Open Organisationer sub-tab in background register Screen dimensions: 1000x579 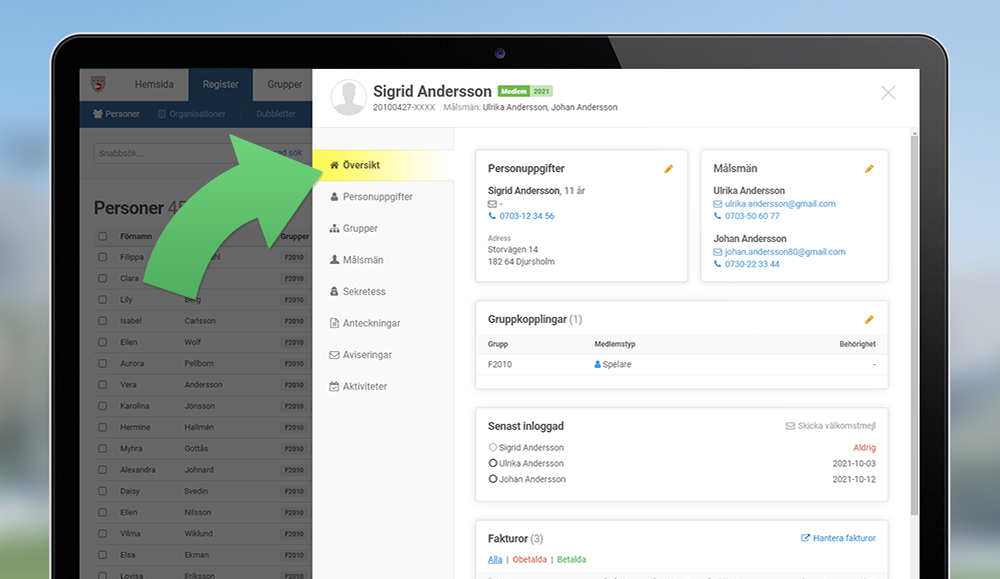(192, 114)
